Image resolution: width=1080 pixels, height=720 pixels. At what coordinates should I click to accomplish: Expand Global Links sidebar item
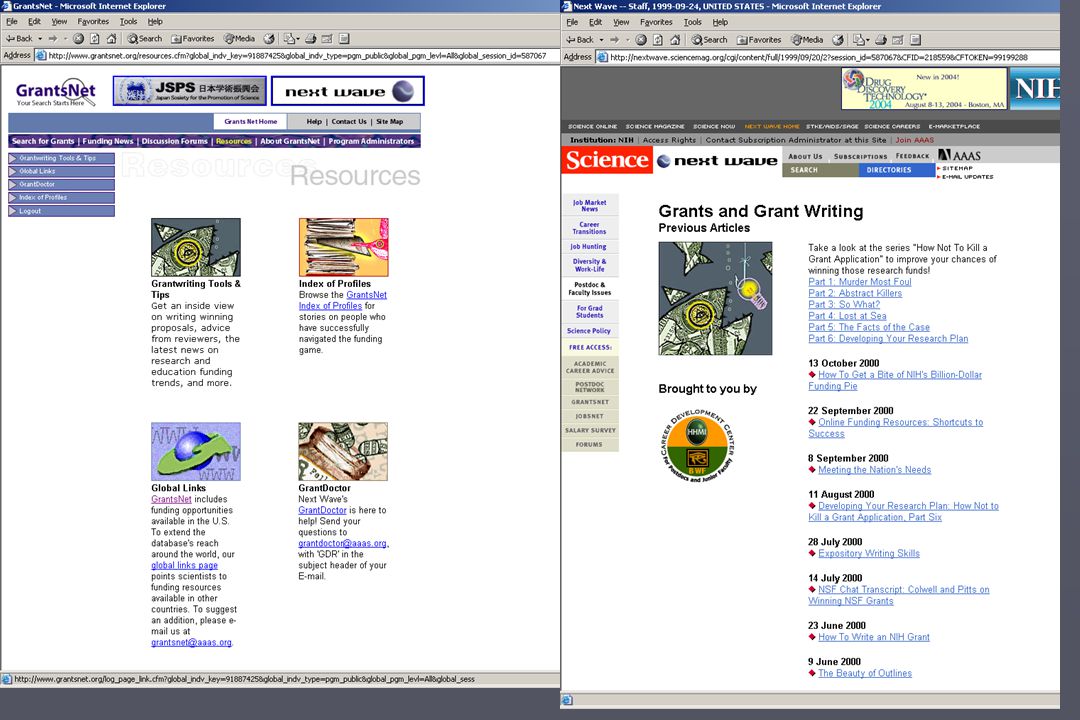pos(61,171)
